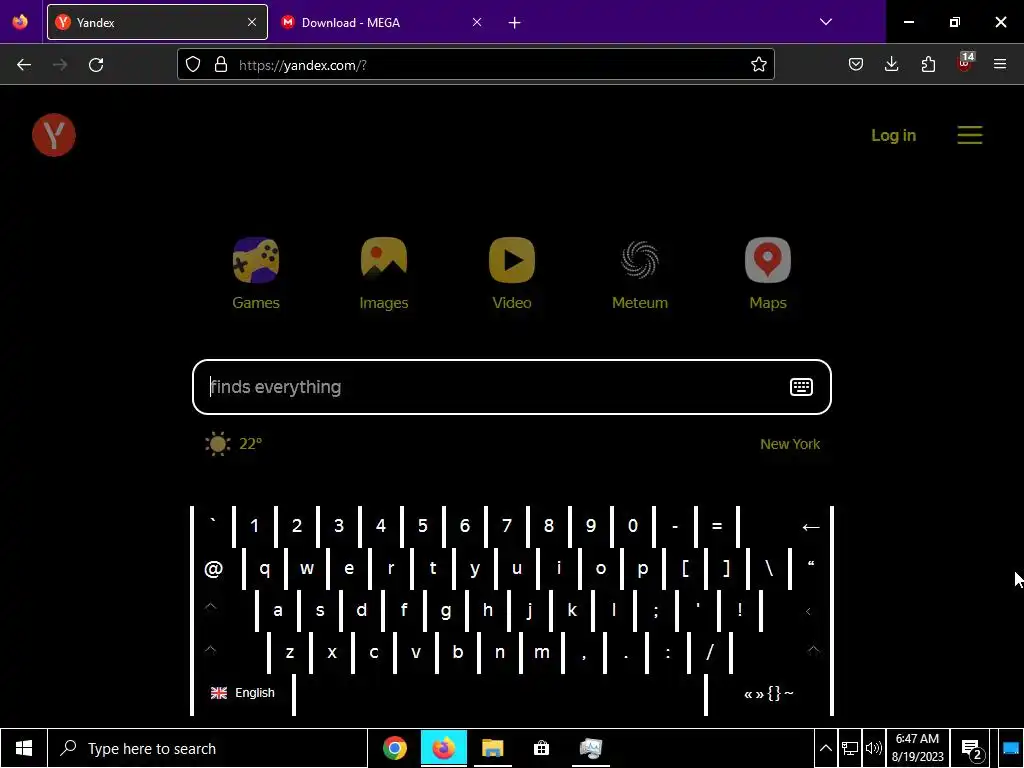The image size is (1024, 768).
Task: Open File Explorer from the taskbar
Action: coord(492,748)
